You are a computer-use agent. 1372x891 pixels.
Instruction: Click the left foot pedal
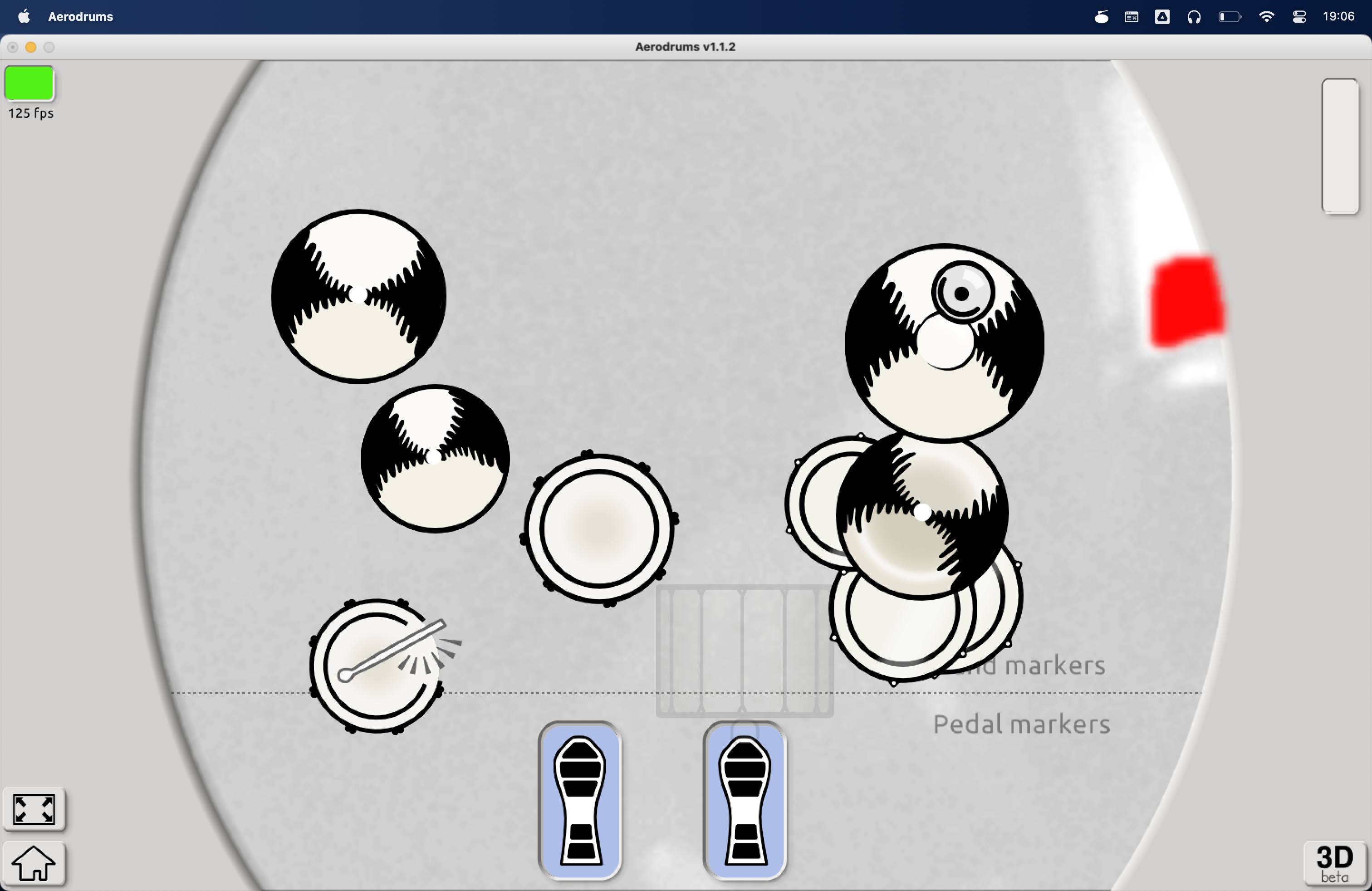580,800
